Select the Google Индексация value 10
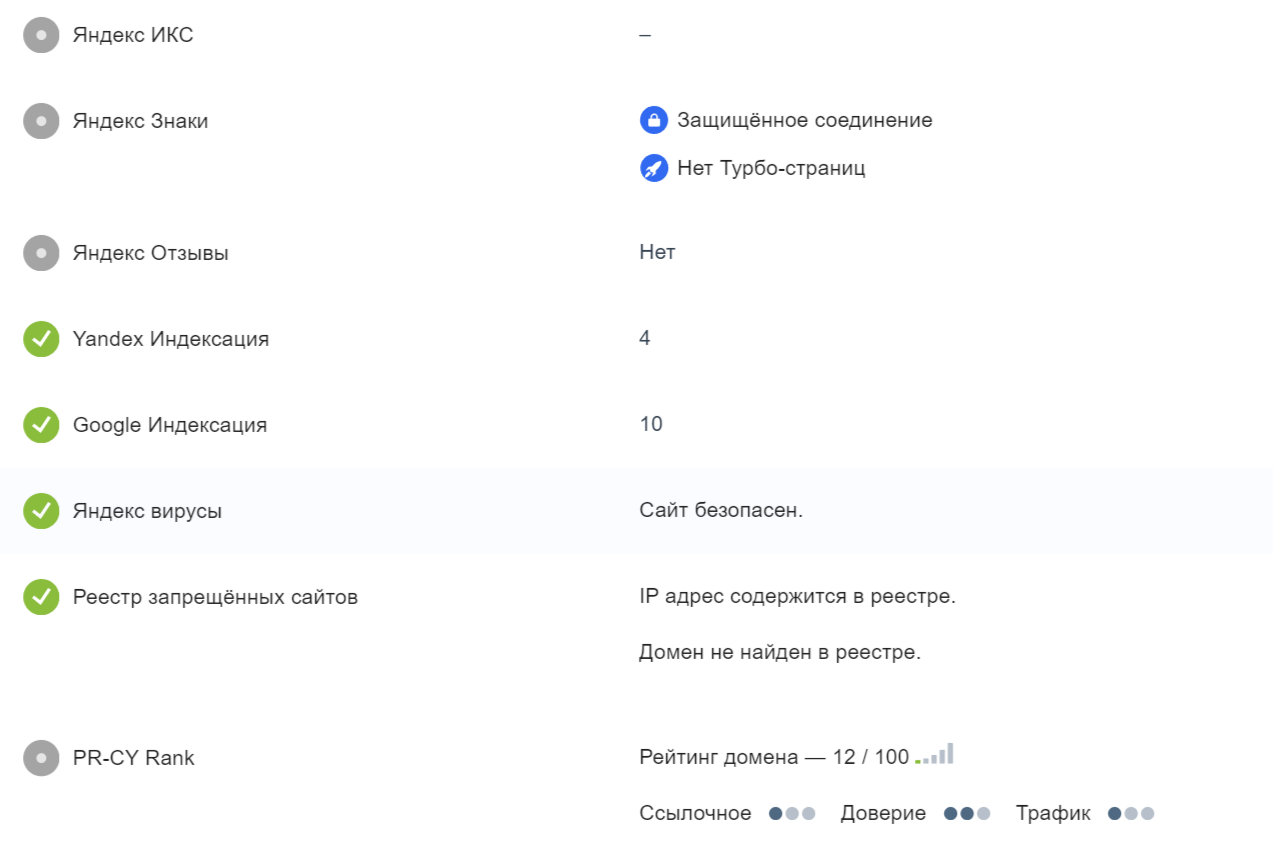Screen dimensions: 1273x850 click(x=651, y=425)
